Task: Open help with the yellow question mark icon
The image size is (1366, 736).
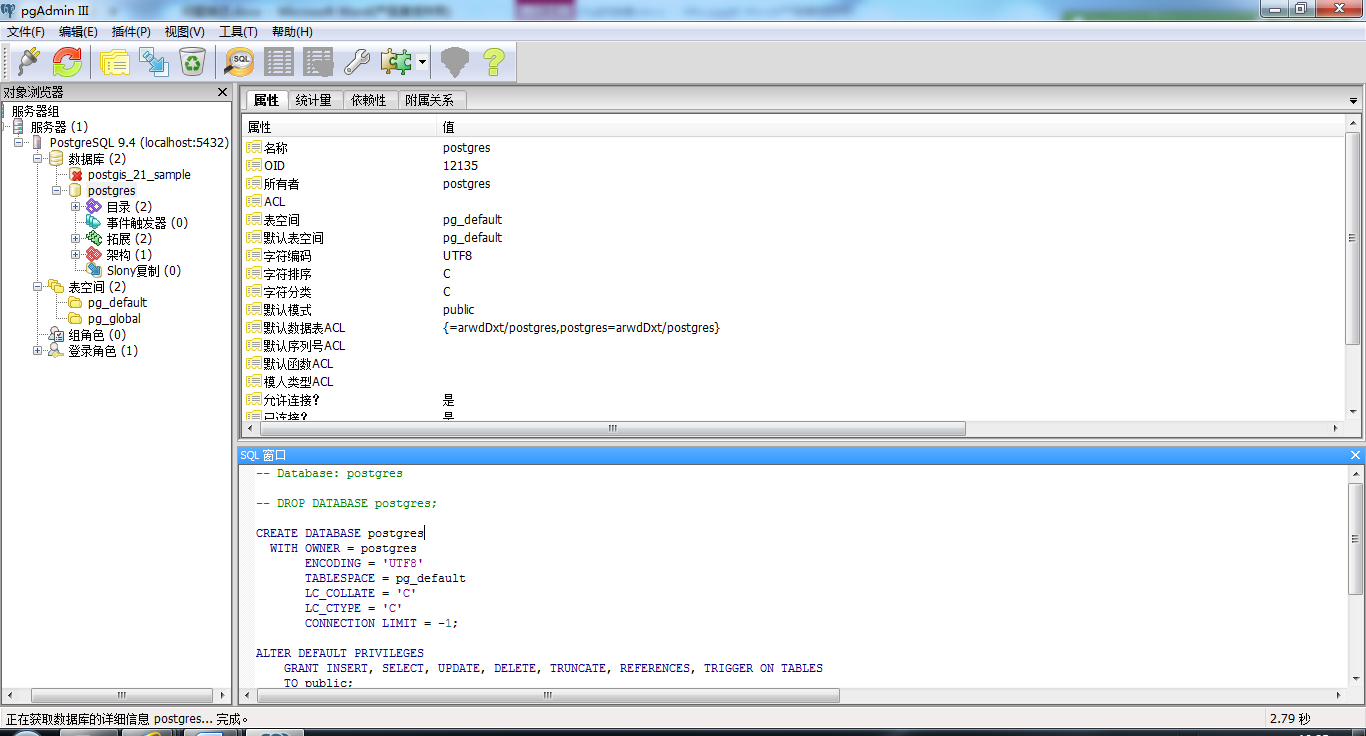Action: (x=493, y=62)
